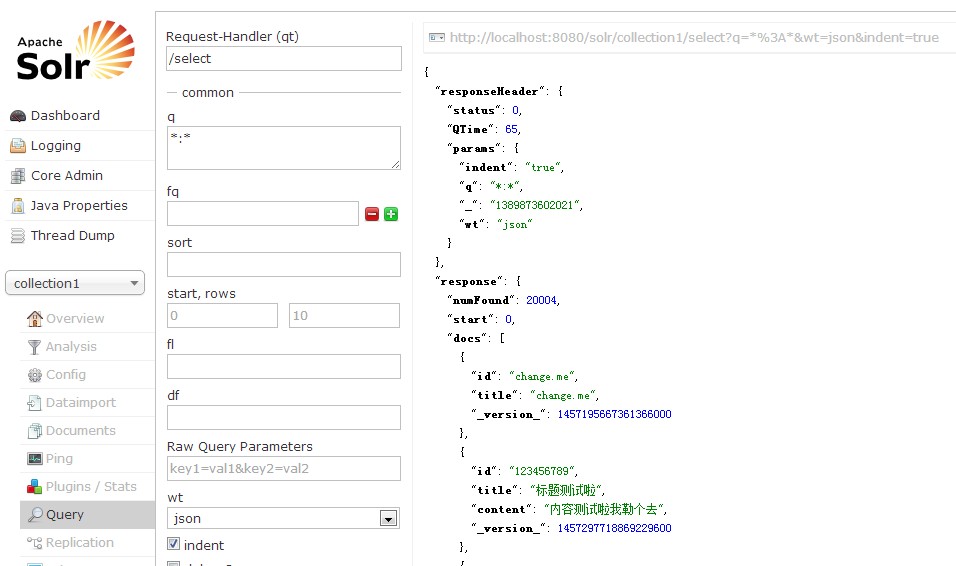Viewport: 956px width, 566px height.
Task: Click the numFound value 20004
Action: tap(541, 300)
